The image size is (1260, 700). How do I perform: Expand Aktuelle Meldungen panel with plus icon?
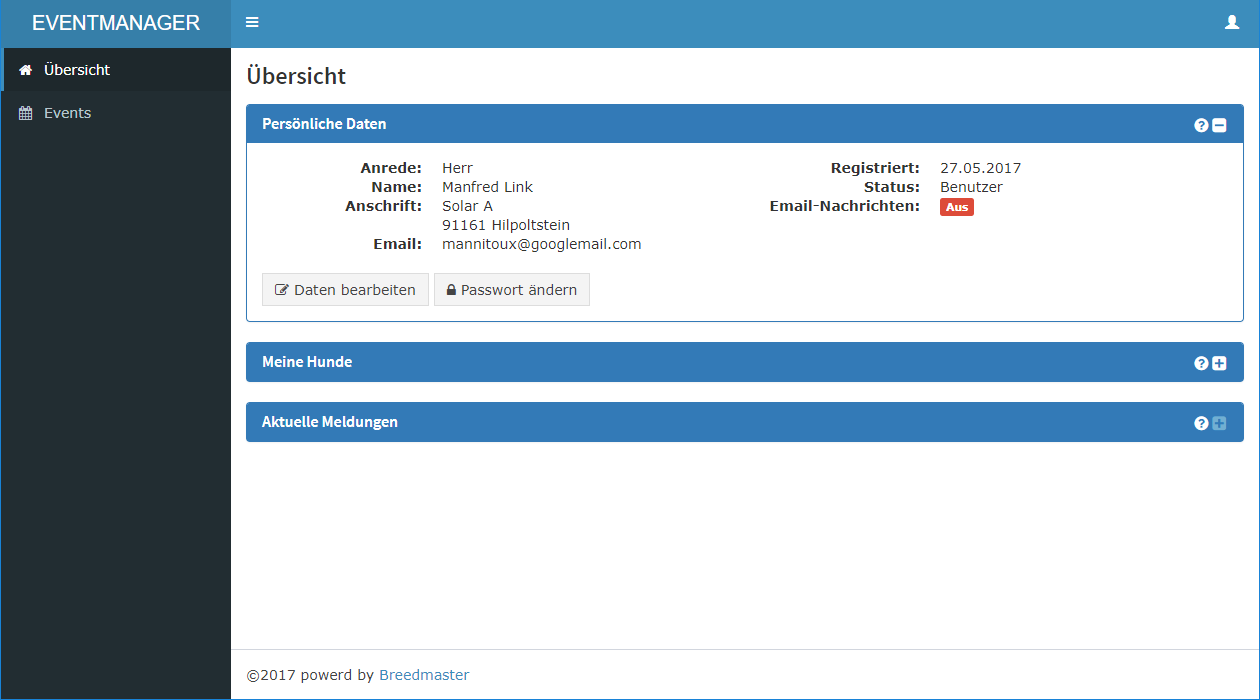pyautogui.click(x=1219, y=423)
